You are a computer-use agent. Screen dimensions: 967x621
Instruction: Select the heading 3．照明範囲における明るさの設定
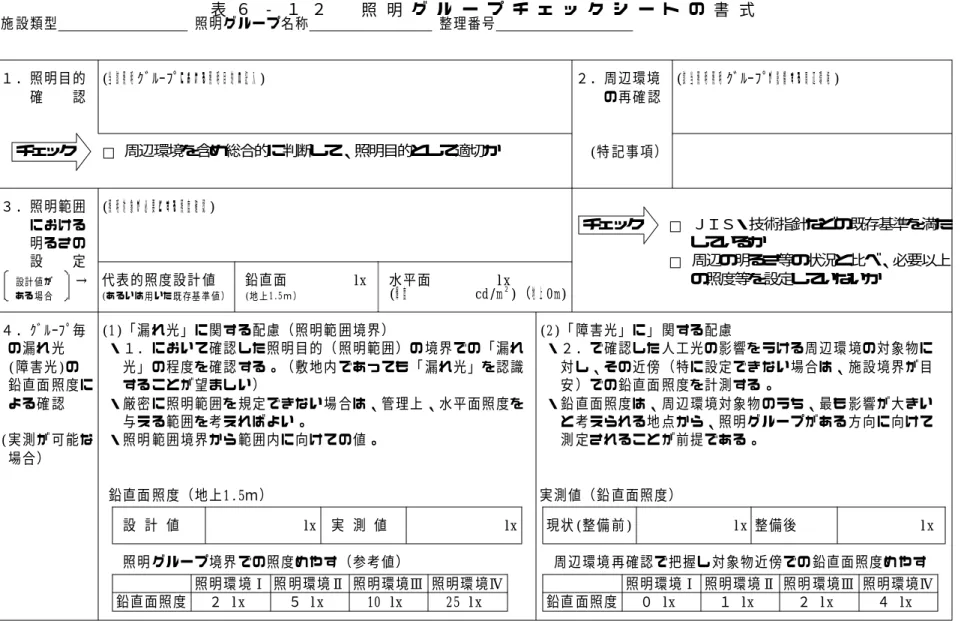[x=44, y=234]
